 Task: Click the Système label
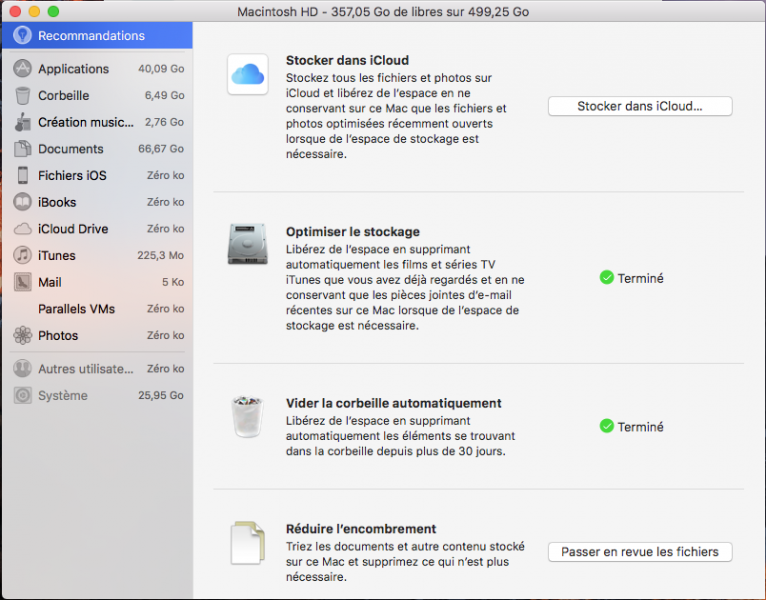(x=63, y=395)
